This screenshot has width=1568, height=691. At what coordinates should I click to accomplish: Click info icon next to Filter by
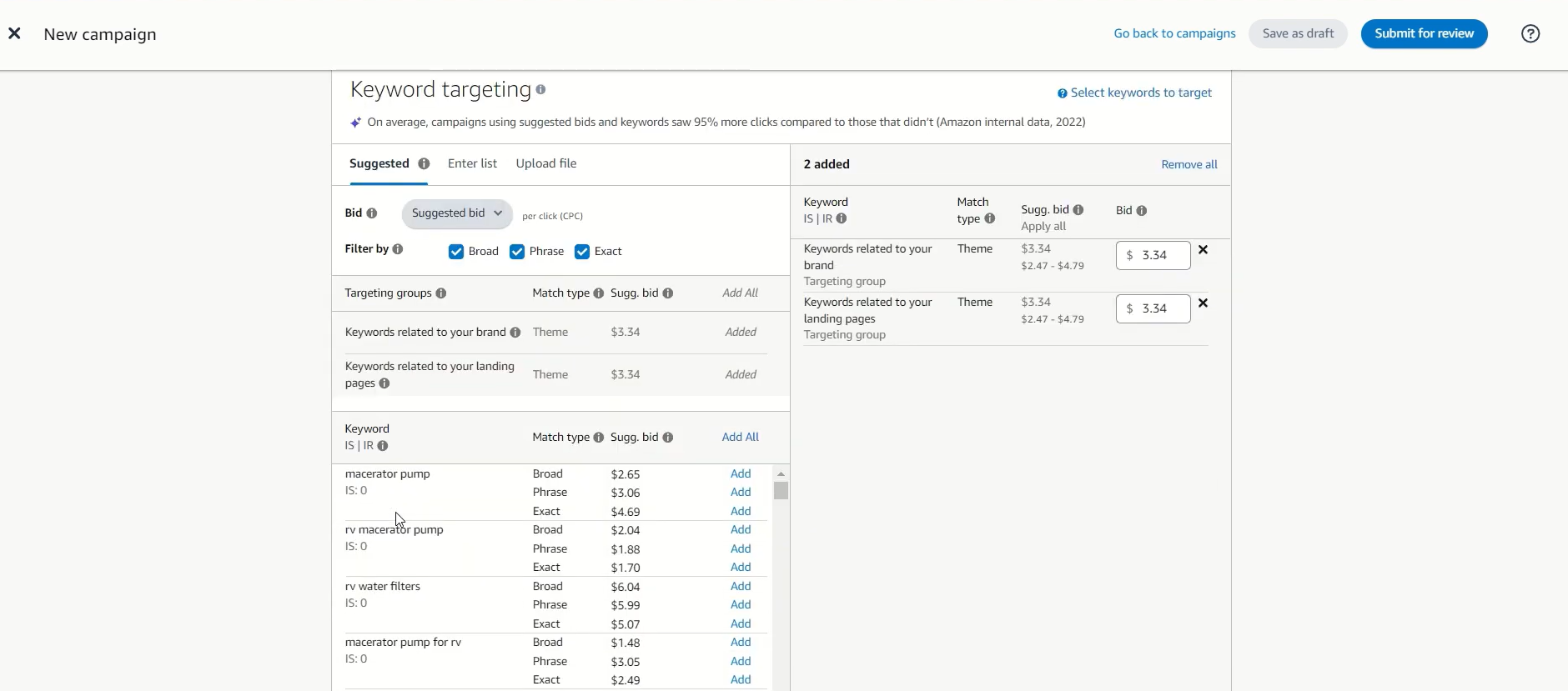[398, 249]
